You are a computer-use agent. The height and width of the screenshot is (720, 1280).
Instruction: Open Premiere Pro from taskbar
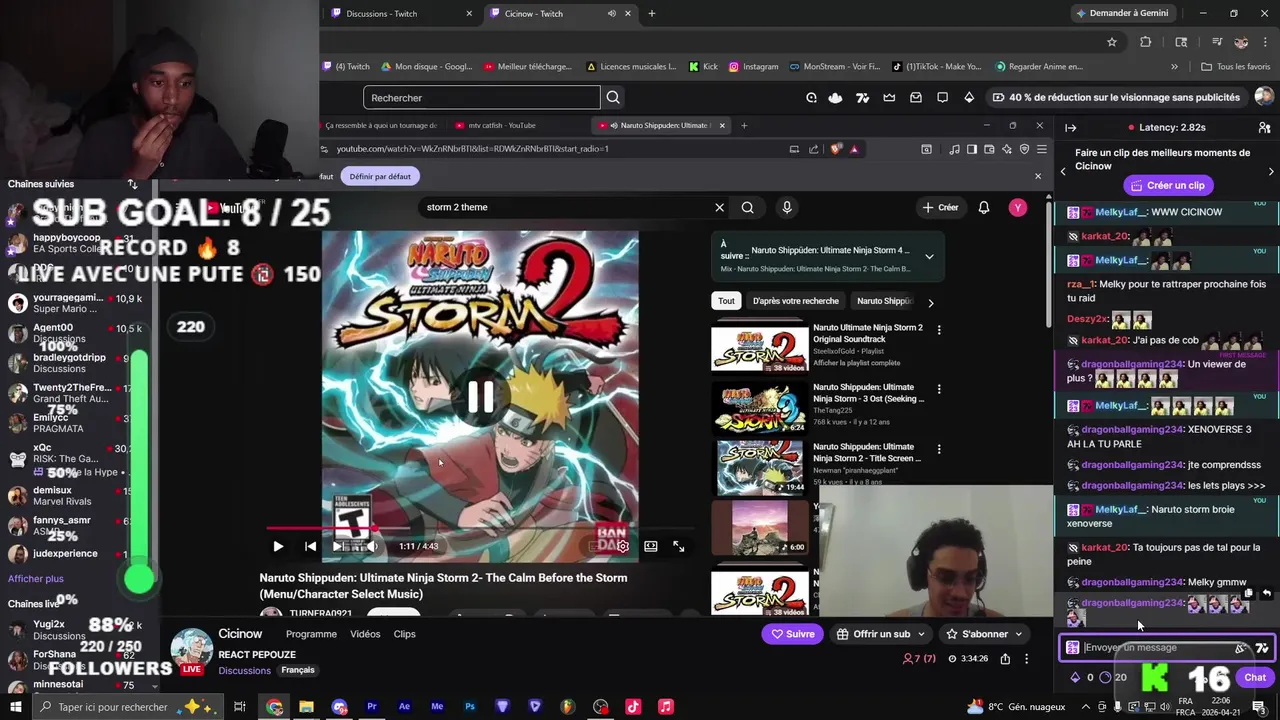click(371, 707)
